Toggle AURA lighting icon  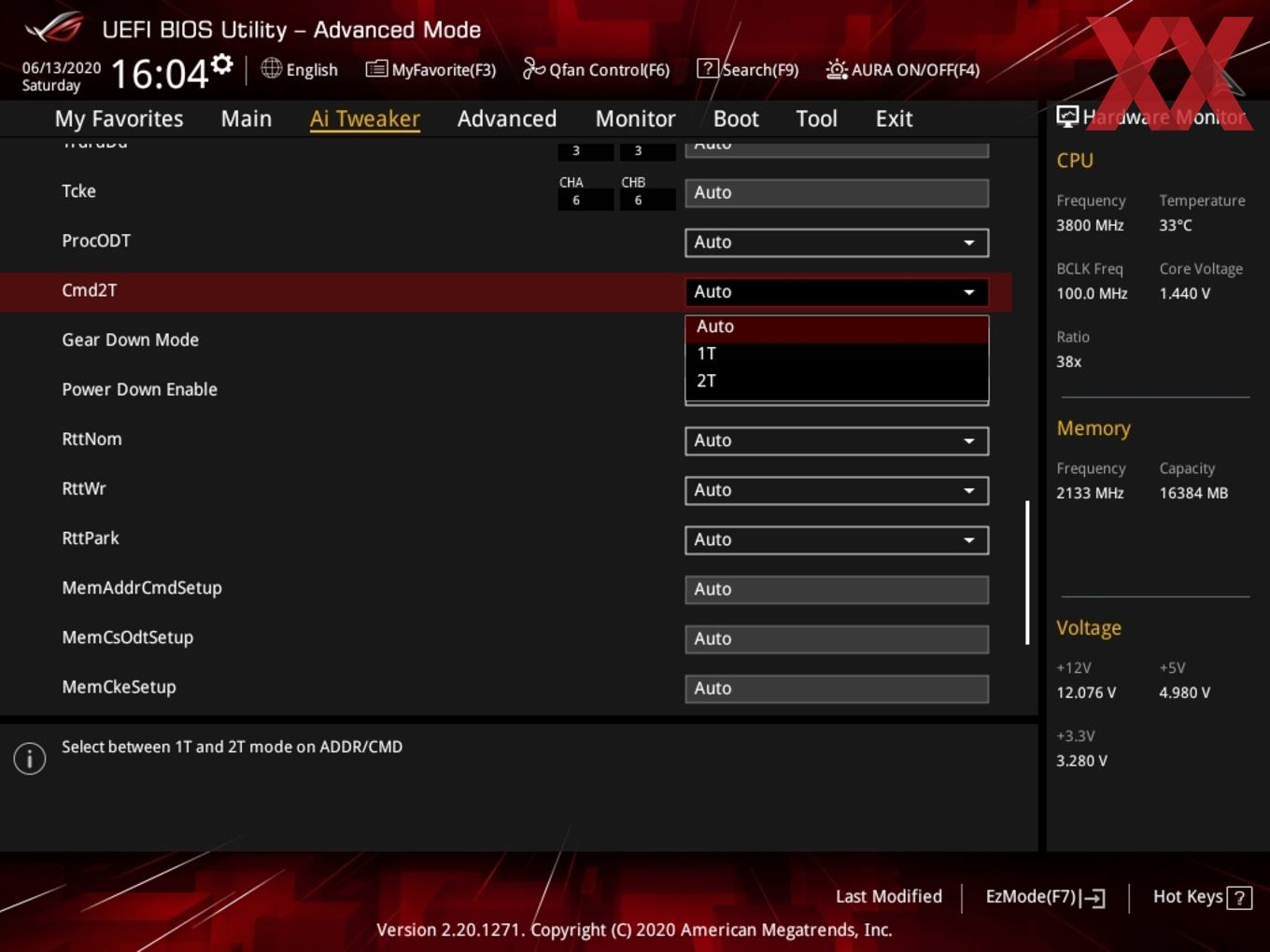pyautogui.click(x=837, y=69)
